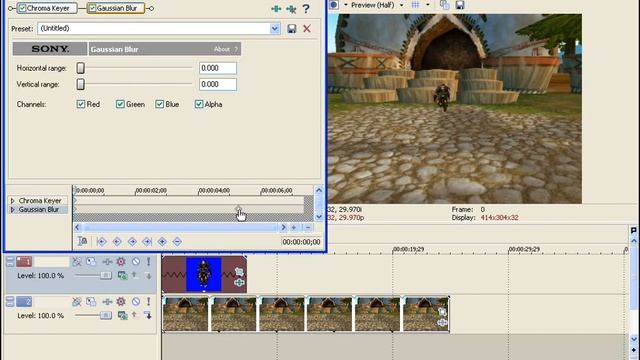Delete the preset with the red X

307,29
